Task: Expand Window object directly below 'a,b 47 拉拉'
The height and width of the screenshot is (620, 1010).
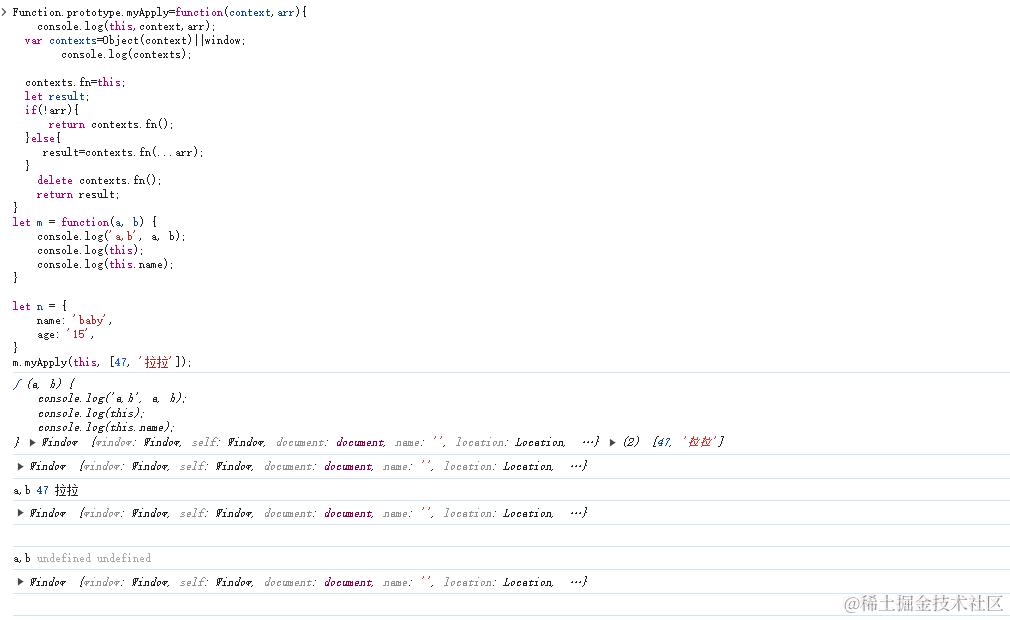Action: point(21,513)
